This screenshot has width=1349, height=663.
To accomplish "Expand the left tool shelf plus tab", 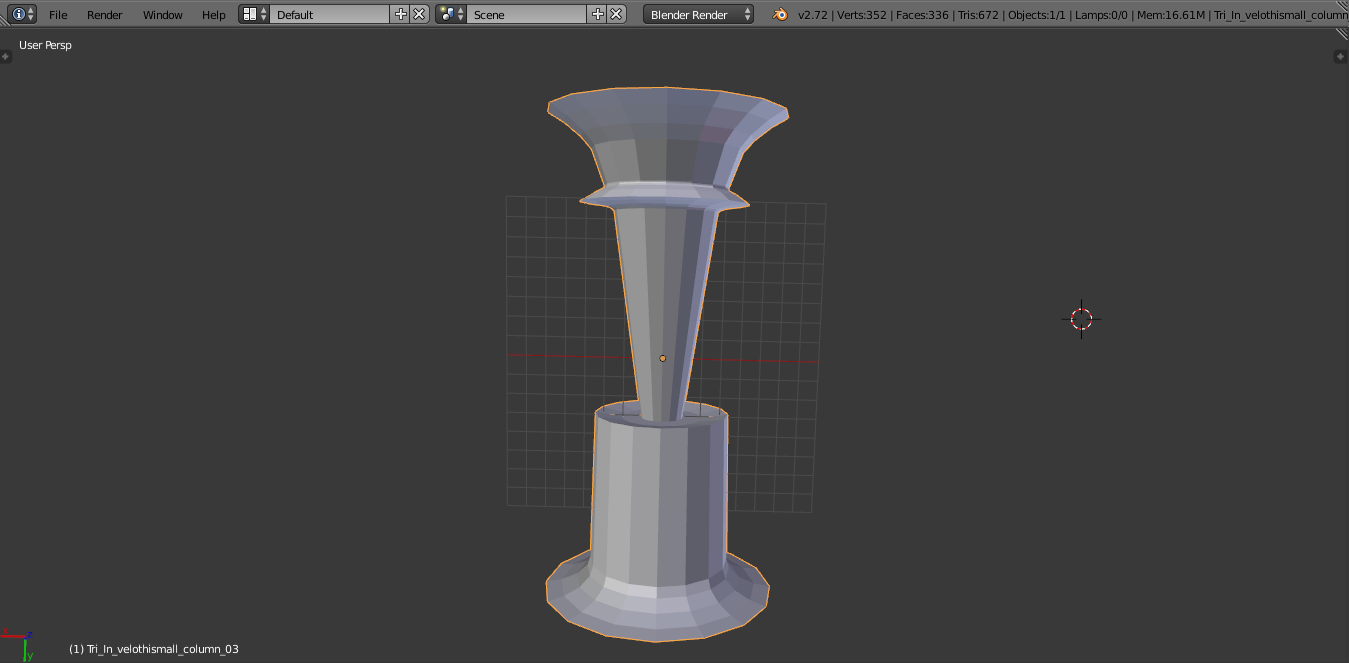I will 5,57.
